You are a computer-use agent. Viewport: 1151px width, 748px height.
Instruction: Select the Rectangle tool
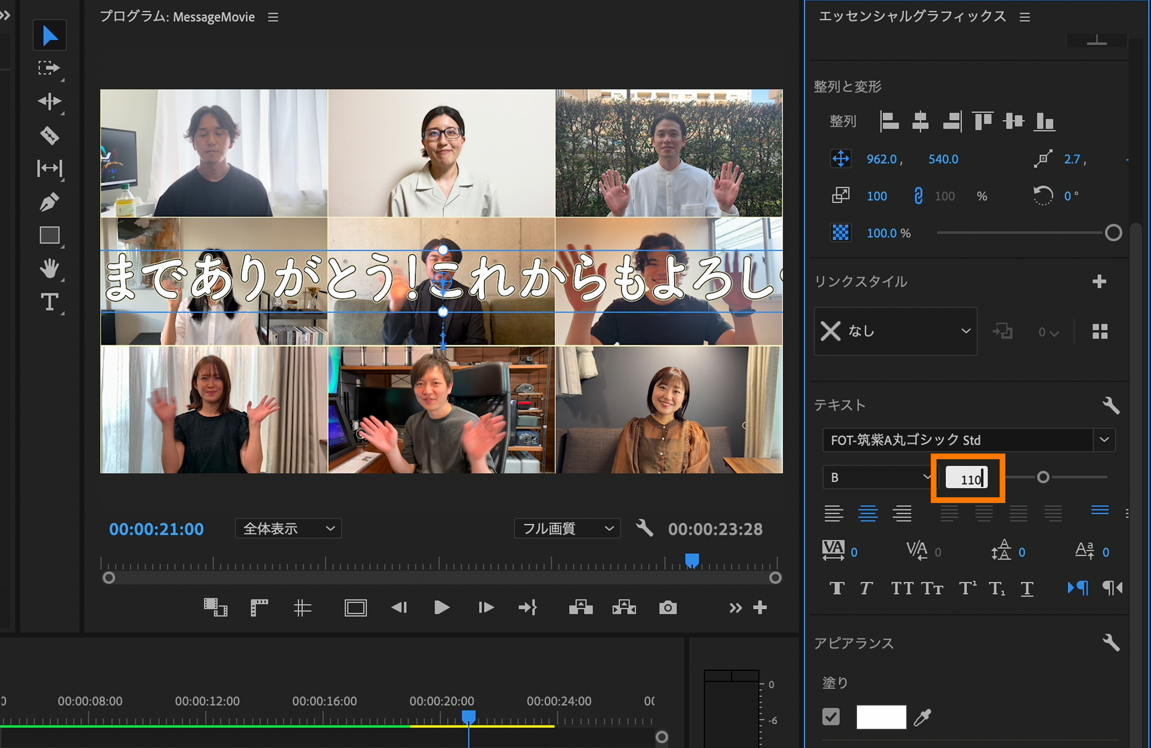tap(49, 235)
